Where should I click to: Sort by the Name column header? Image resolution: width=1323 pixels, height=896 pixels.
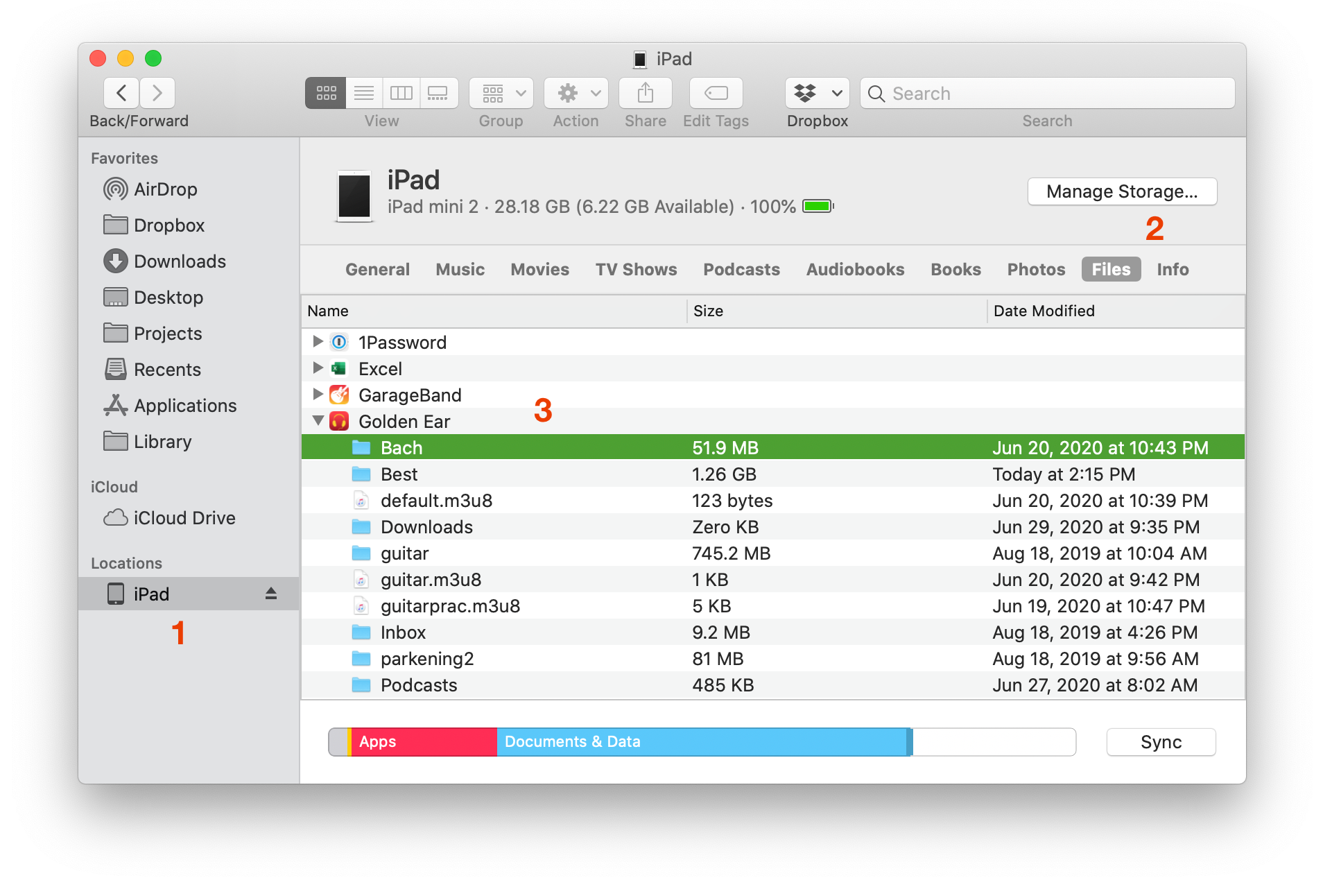click(494, 311)
